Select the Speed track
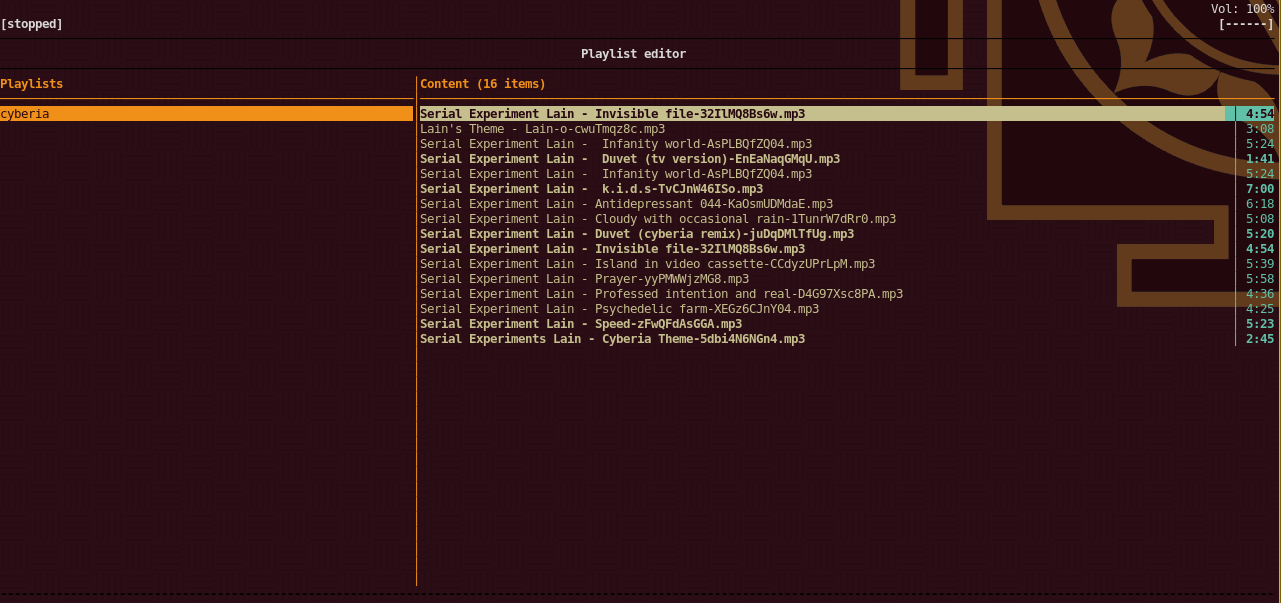 pos(847,324)
